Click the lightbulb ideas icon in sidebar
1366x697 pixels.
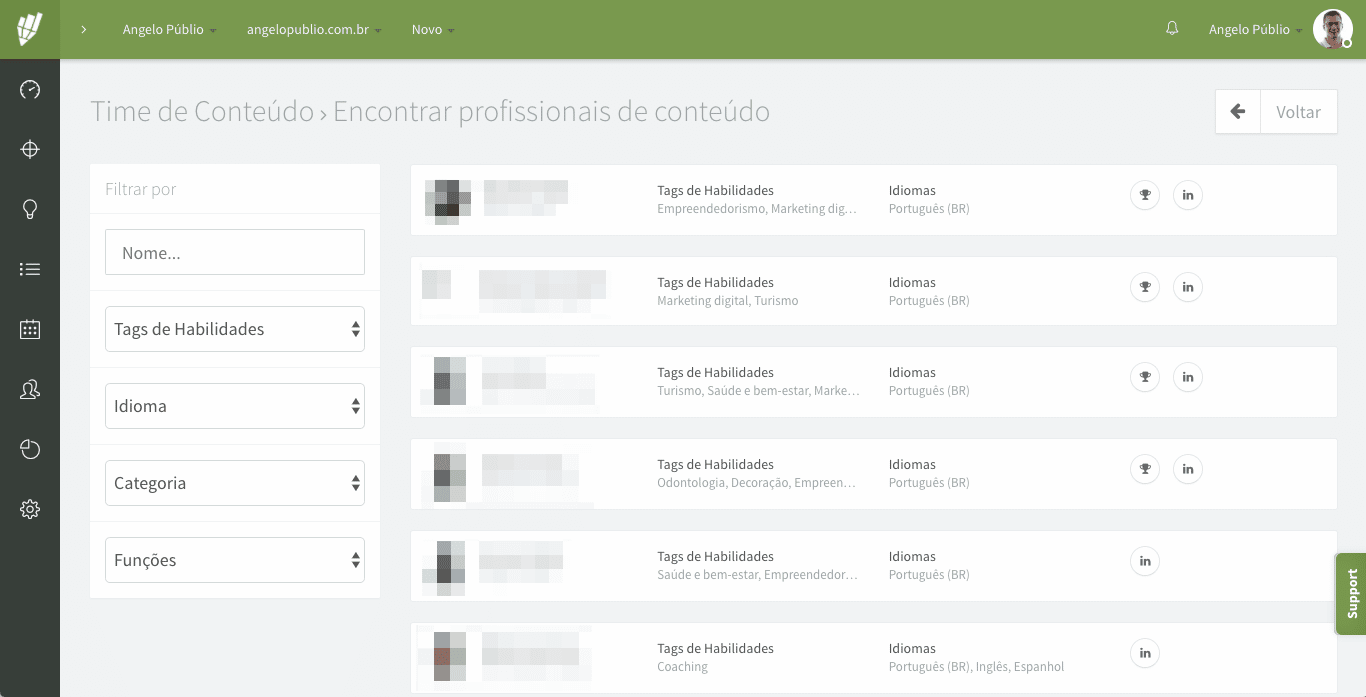click(30, 209)
